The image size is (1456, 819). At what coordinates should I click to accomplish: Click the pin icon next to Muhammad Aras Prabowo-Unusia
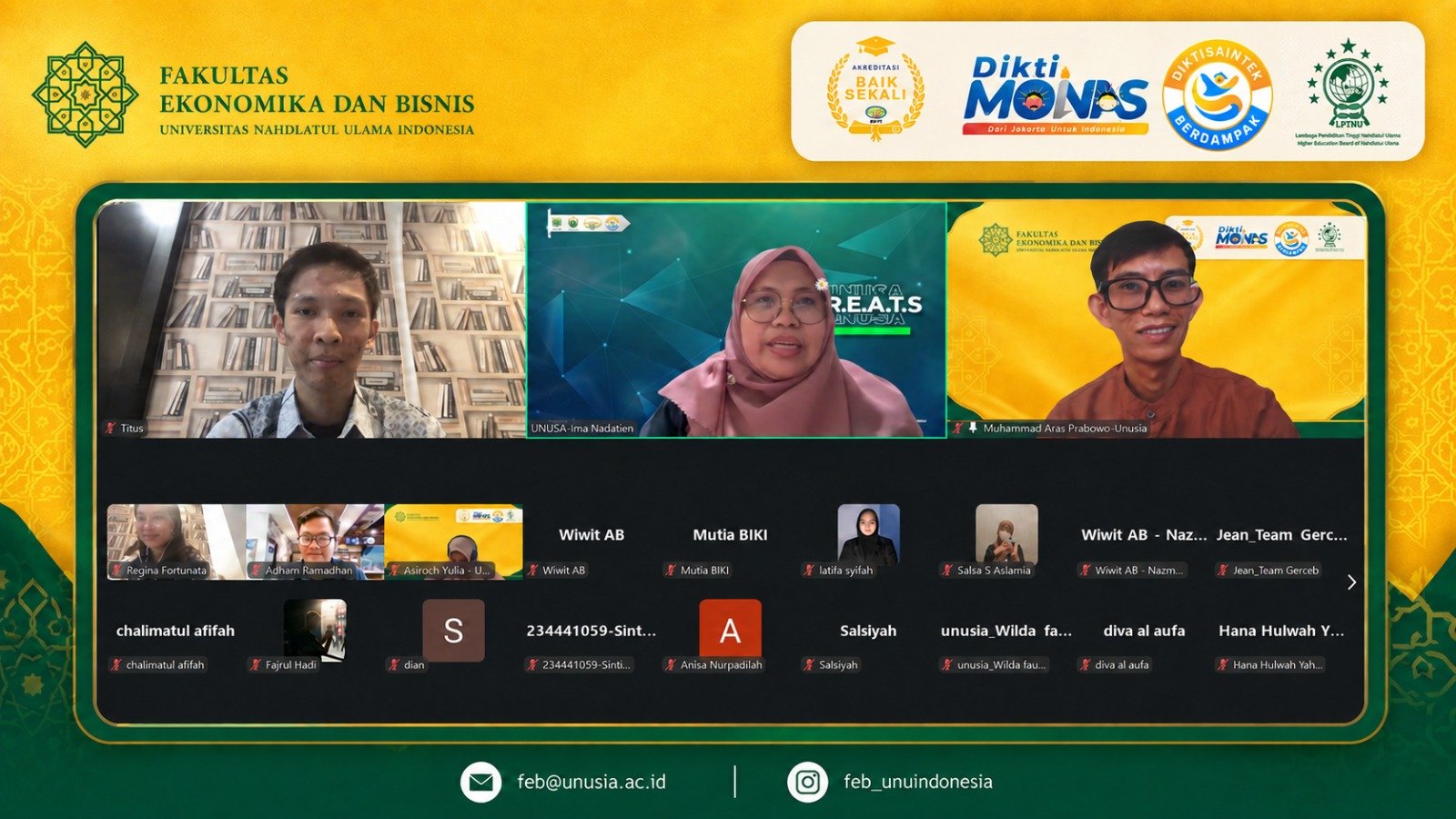point(973,428)
